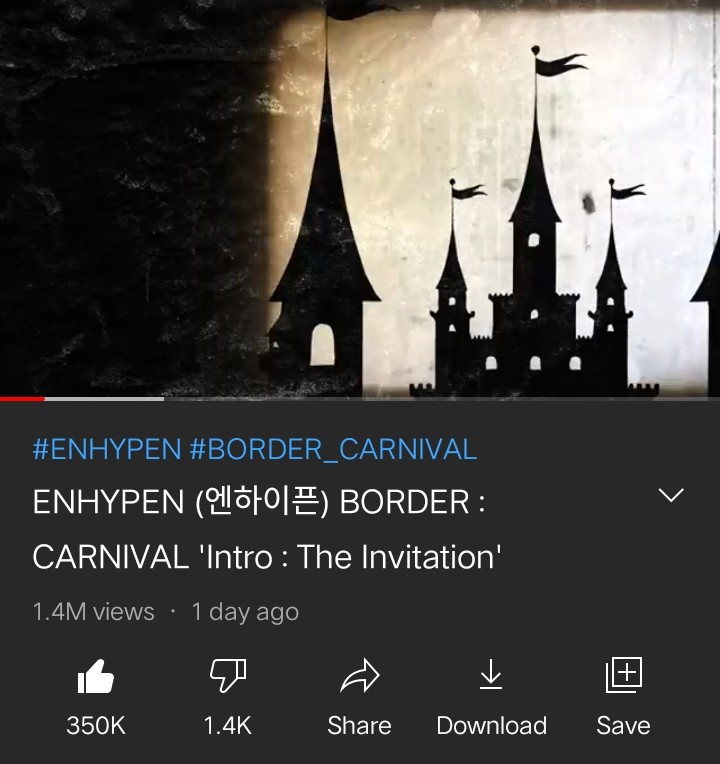Click the 350K like count label

[x=96, y=726]
